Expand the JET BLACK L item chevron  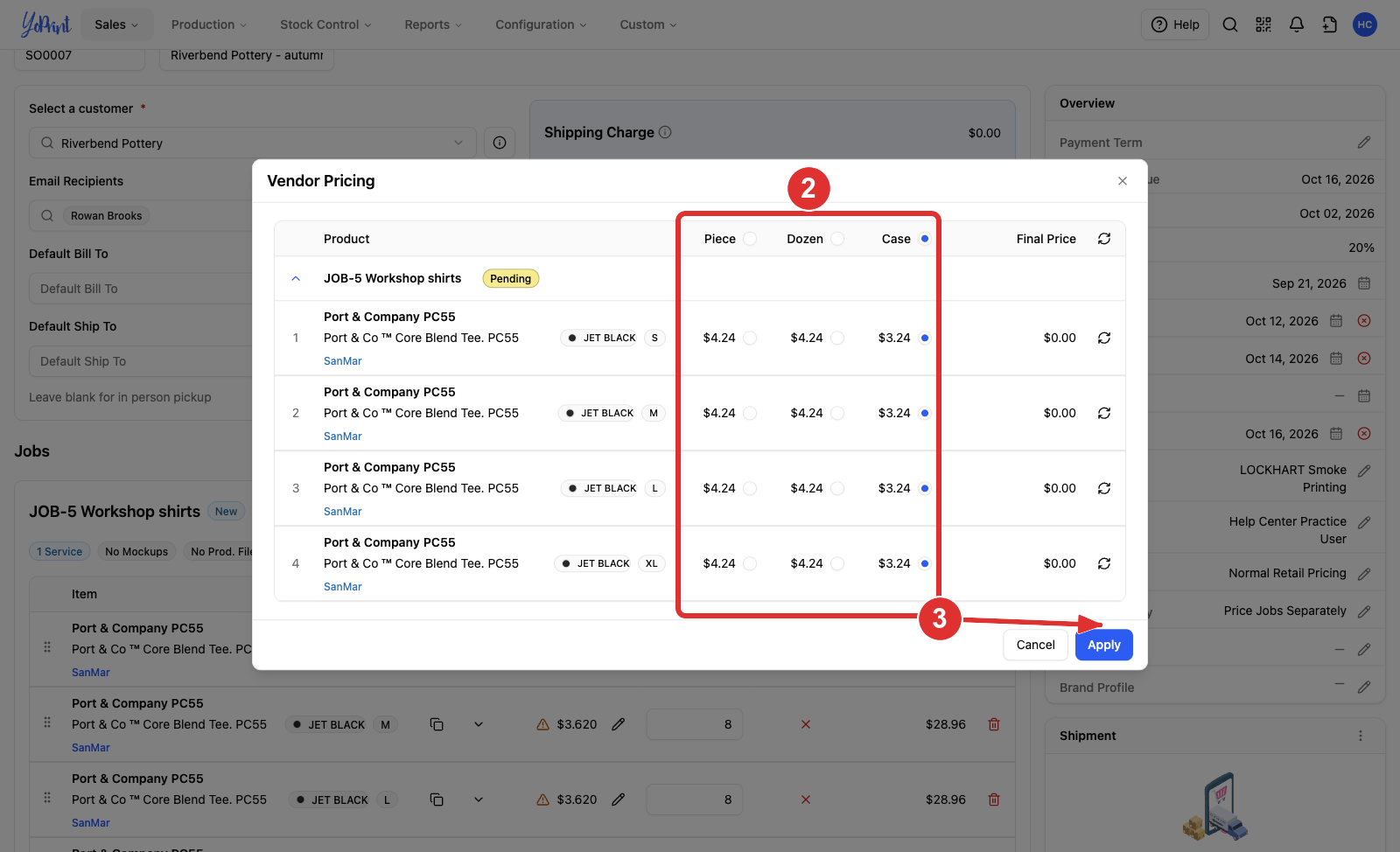point(479,800)
